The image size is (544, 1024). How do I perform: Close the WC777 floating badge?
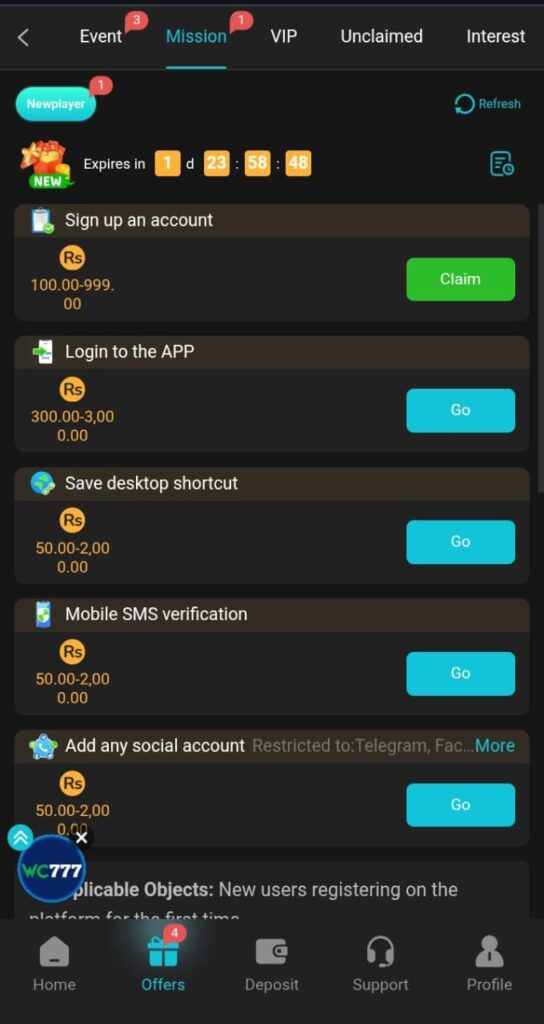point(81,838)
